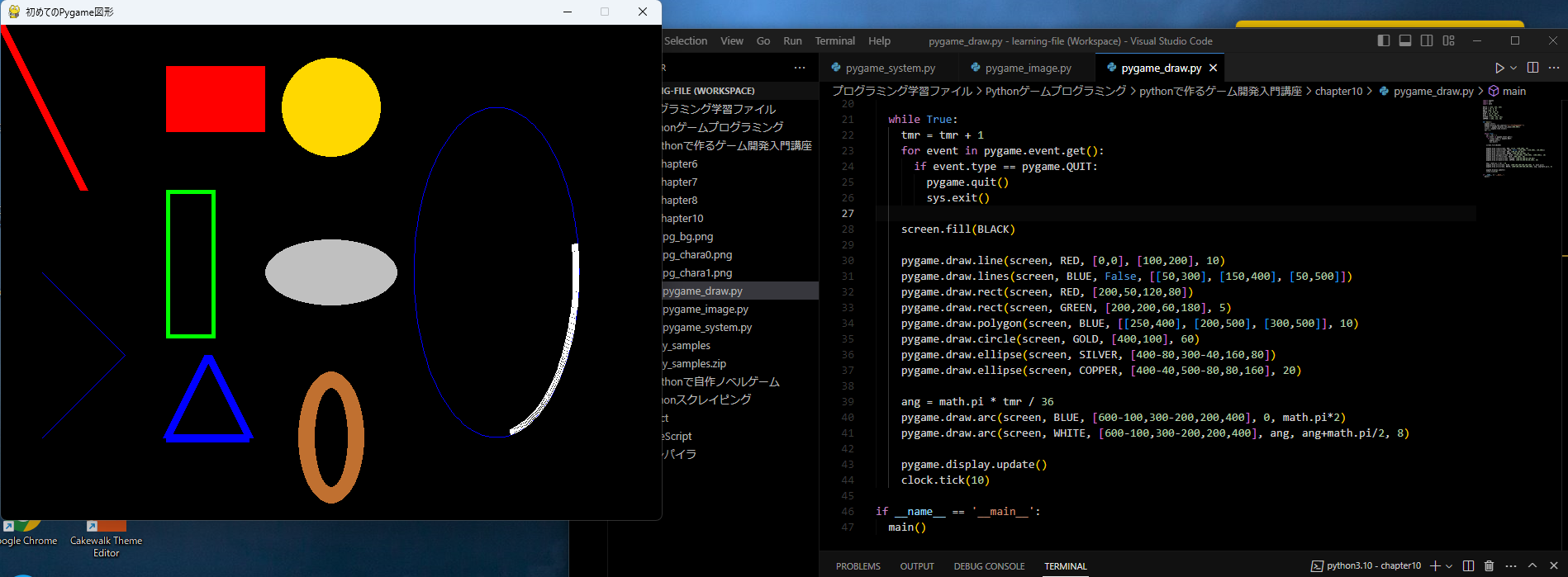Open Customize Layout icon in title bar

click(1448, 40)
